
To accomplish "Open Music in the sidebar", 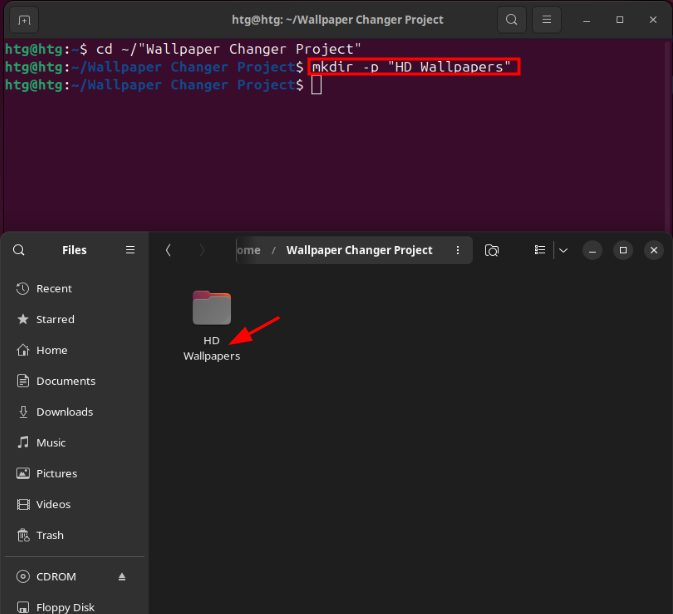I will tap(75, 443).
